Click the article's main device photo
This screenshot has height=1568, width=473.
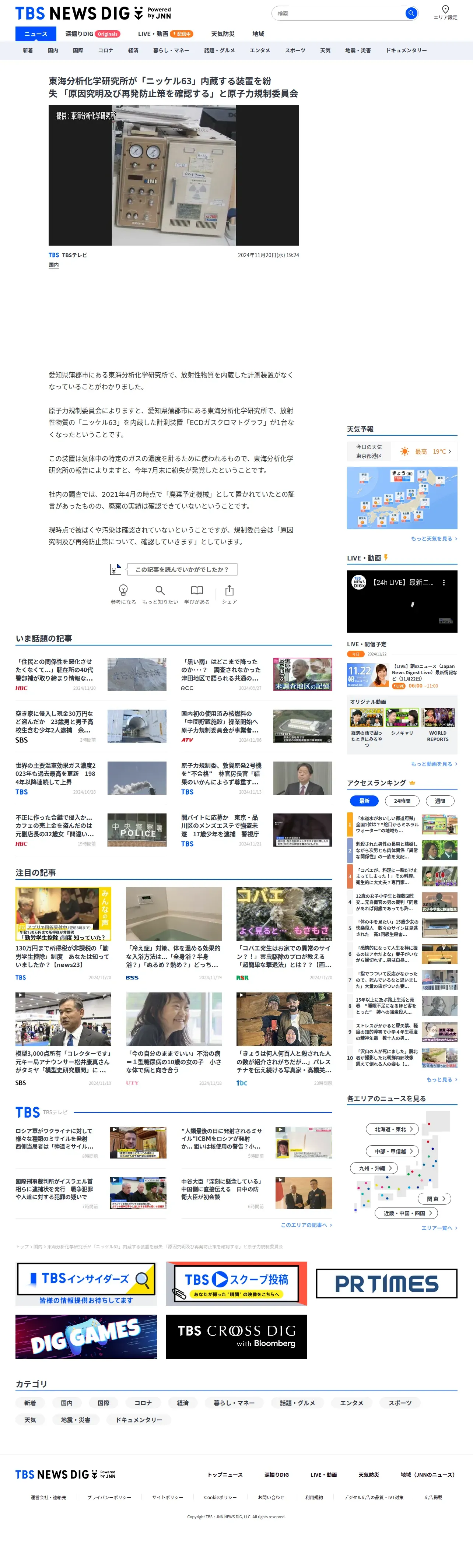click(x=174, y=175)
